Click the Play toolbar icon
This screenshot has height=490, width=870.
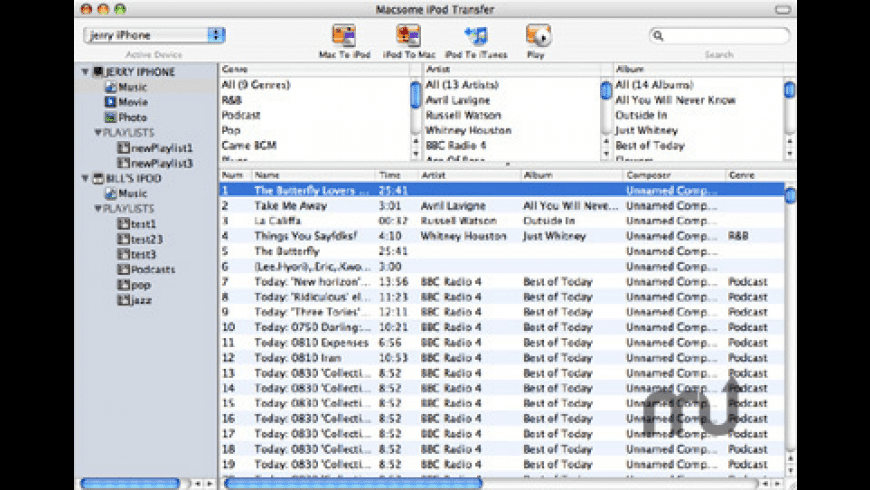click(538, 36)
